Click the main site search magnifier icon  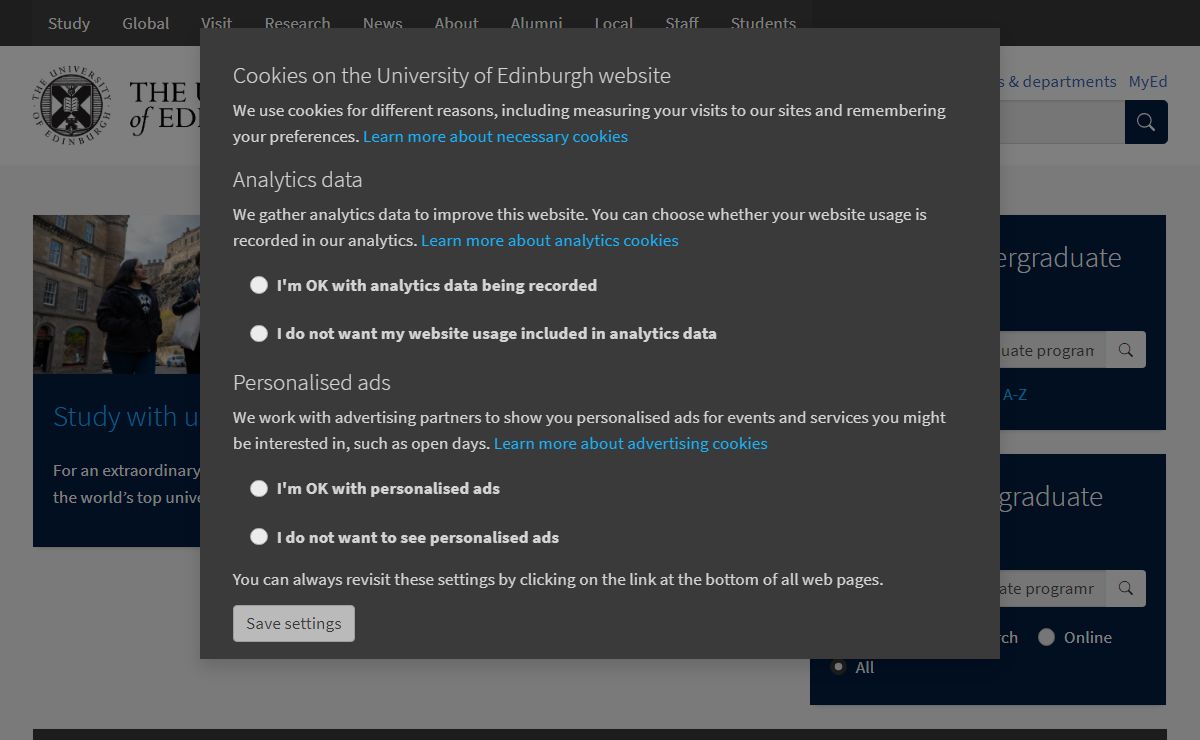click(1146, 122)
